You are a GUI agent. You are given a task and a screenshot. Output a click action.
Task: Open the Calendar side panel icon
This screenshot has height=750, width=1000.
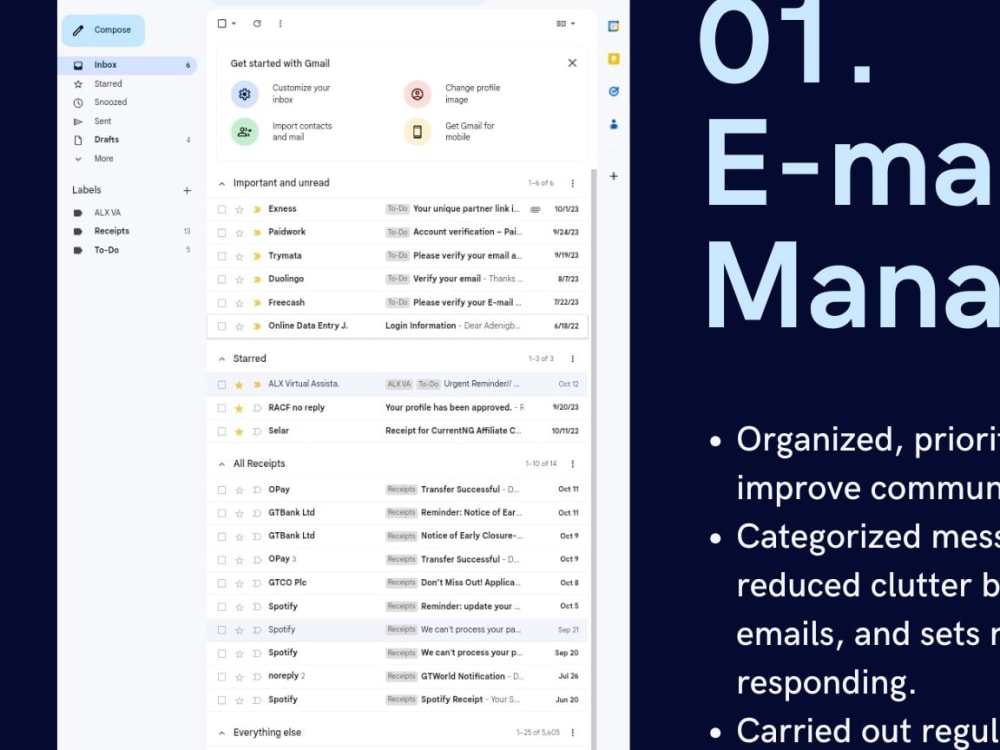(x=614, y=26)
